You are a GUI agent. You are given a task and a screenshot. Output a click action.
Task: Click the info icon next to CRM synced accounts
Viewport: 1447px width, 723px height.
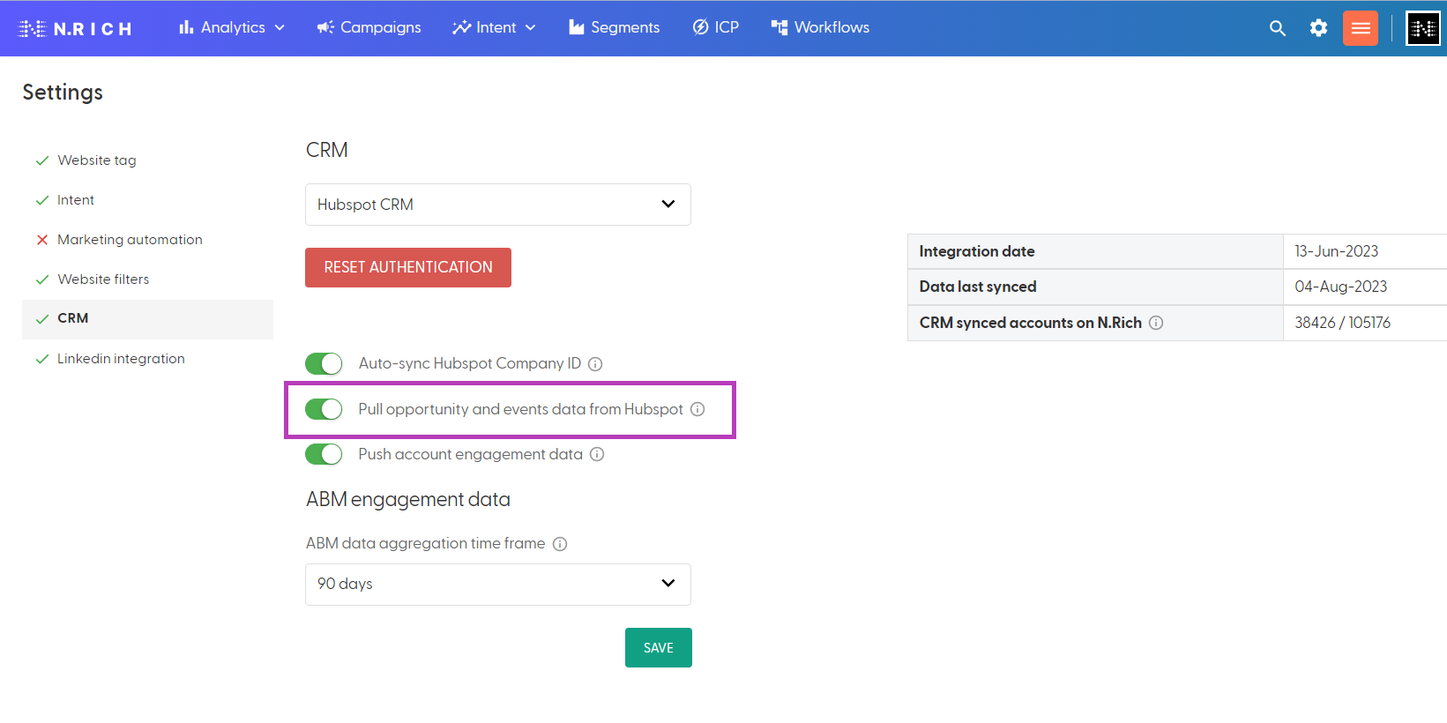click(1156, 322)
